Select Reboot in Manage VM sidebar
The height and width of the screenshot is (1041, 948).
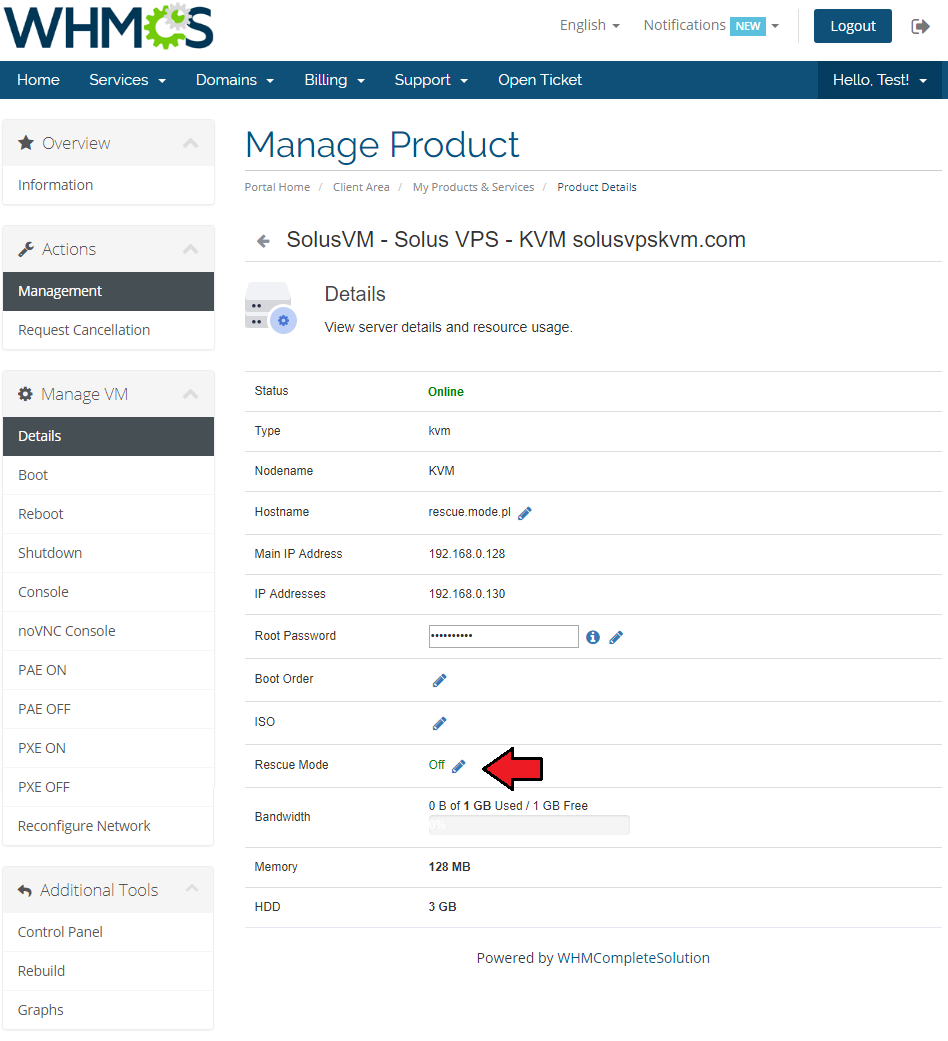[108, 514]
